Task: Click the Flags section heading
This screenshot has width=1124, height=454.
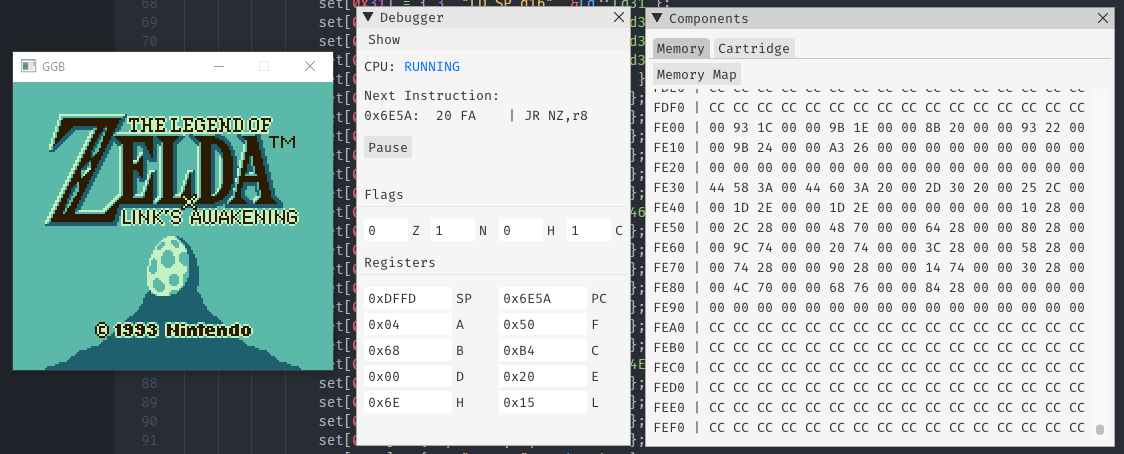Action: click(384, 194)
